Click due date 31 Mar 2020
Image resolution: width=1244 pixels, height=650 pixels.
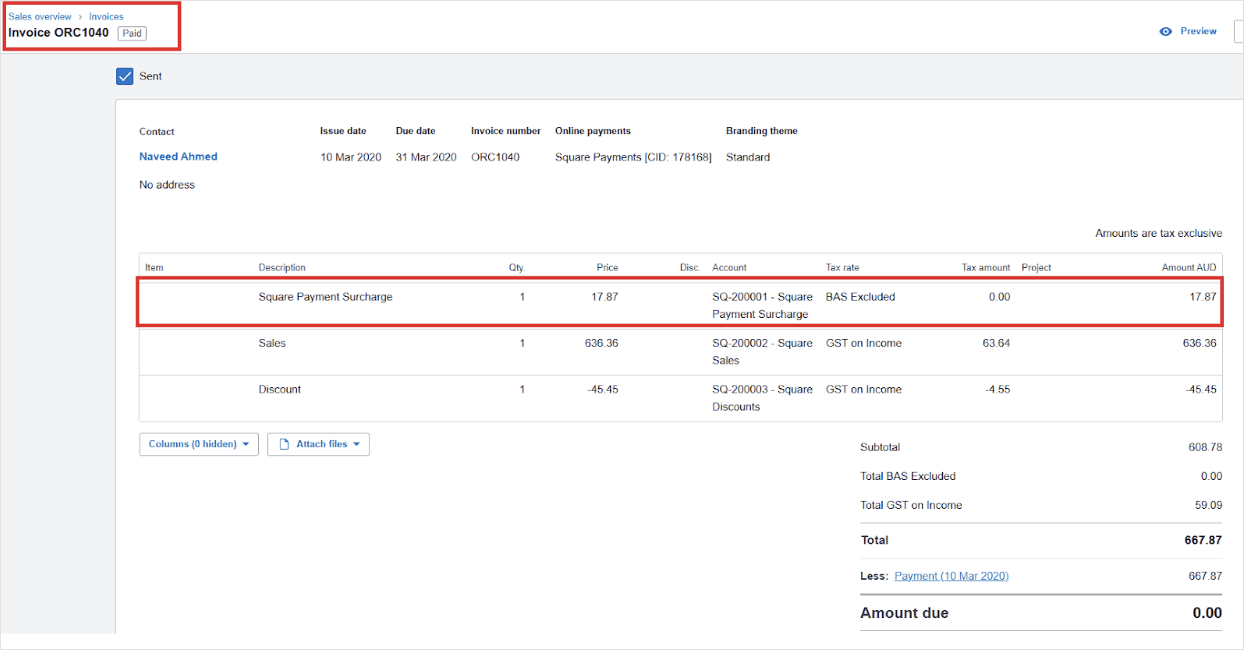point(426,157)
